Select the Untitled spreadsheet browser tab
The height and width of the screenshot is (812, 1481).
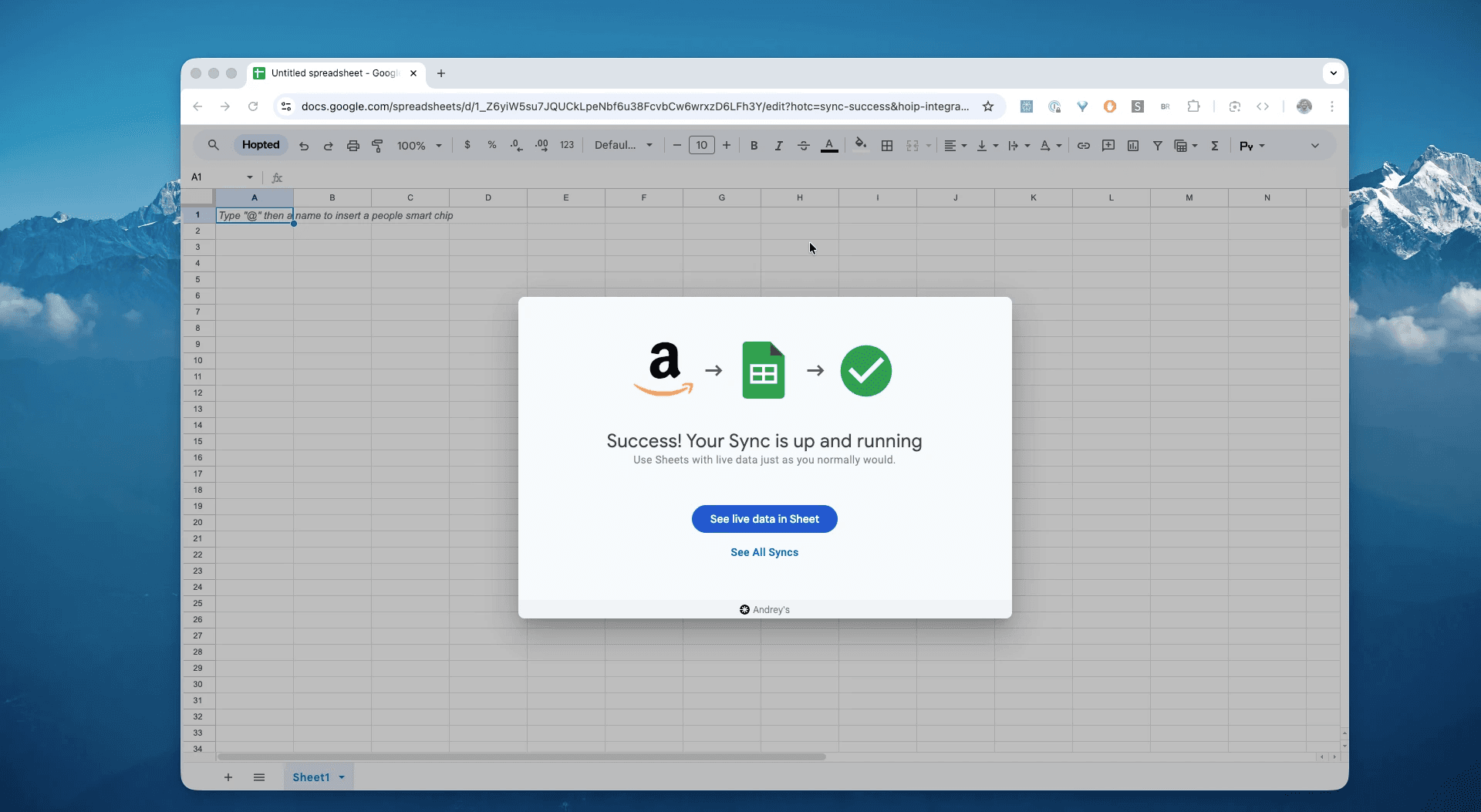(336, 73)
